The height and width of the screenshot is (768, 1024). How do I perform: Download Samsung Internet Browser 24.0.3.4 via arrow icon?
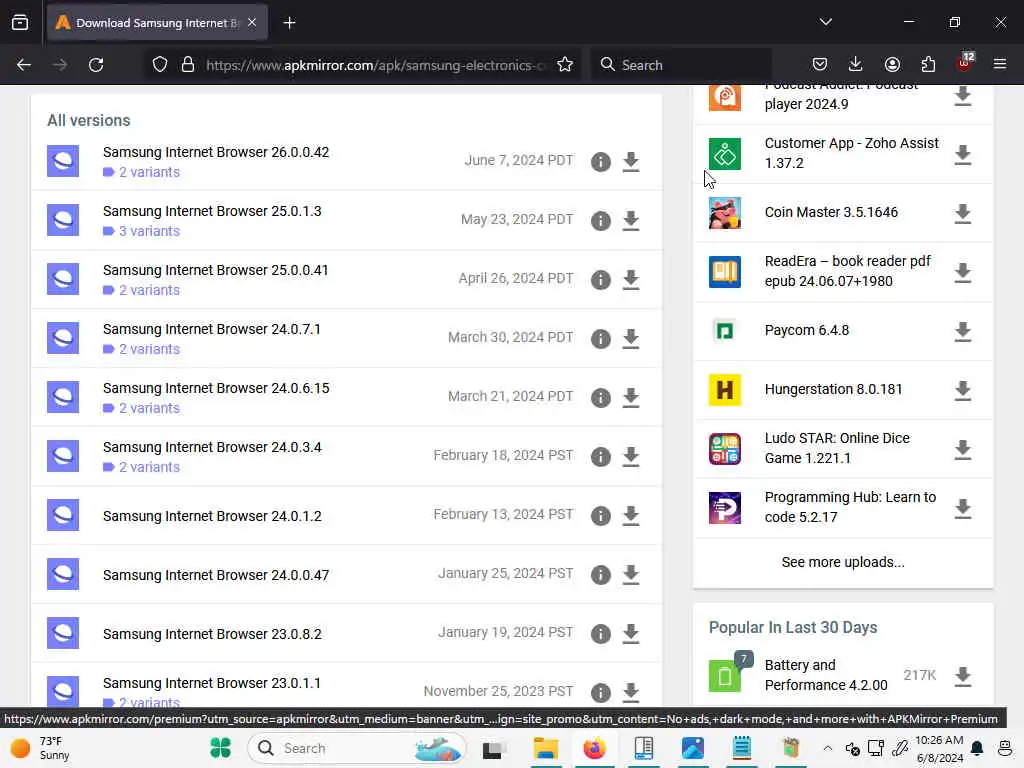(630, 456)
